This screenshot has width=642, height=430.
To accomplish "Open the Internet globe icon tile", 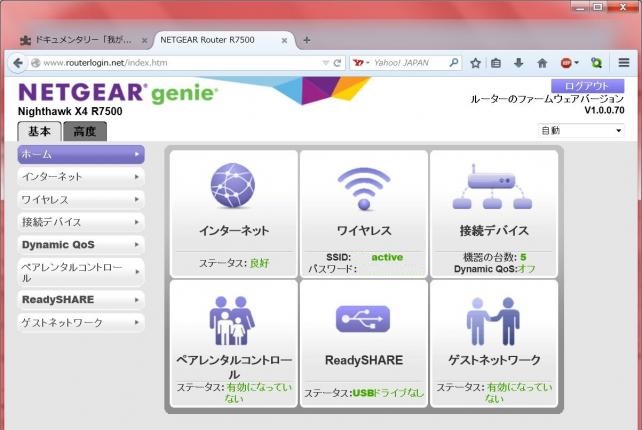I will coord(233,187).
